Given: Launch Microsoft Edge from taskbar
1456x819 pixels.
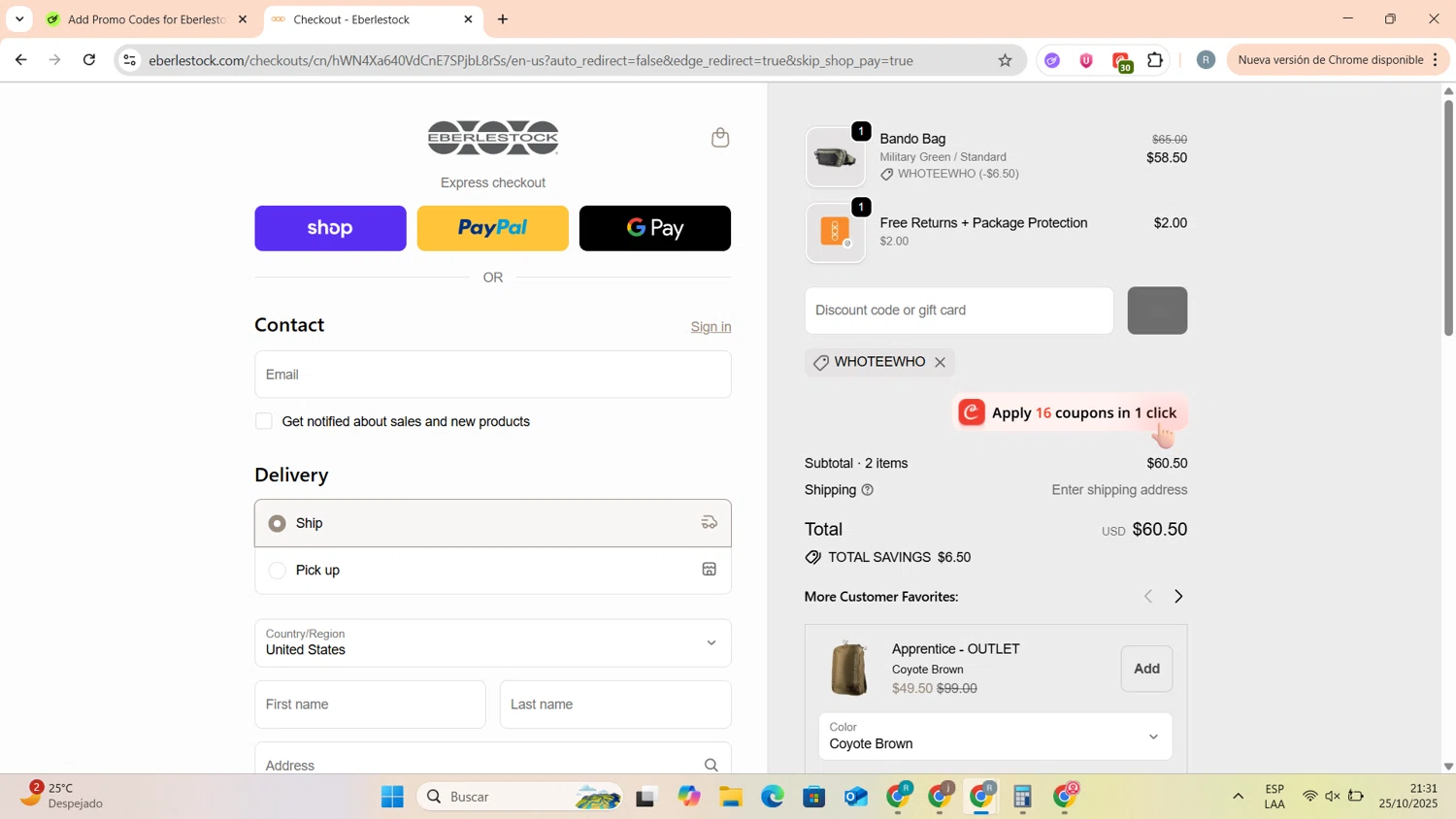Looking at the screenshot, I should (773, 797).
